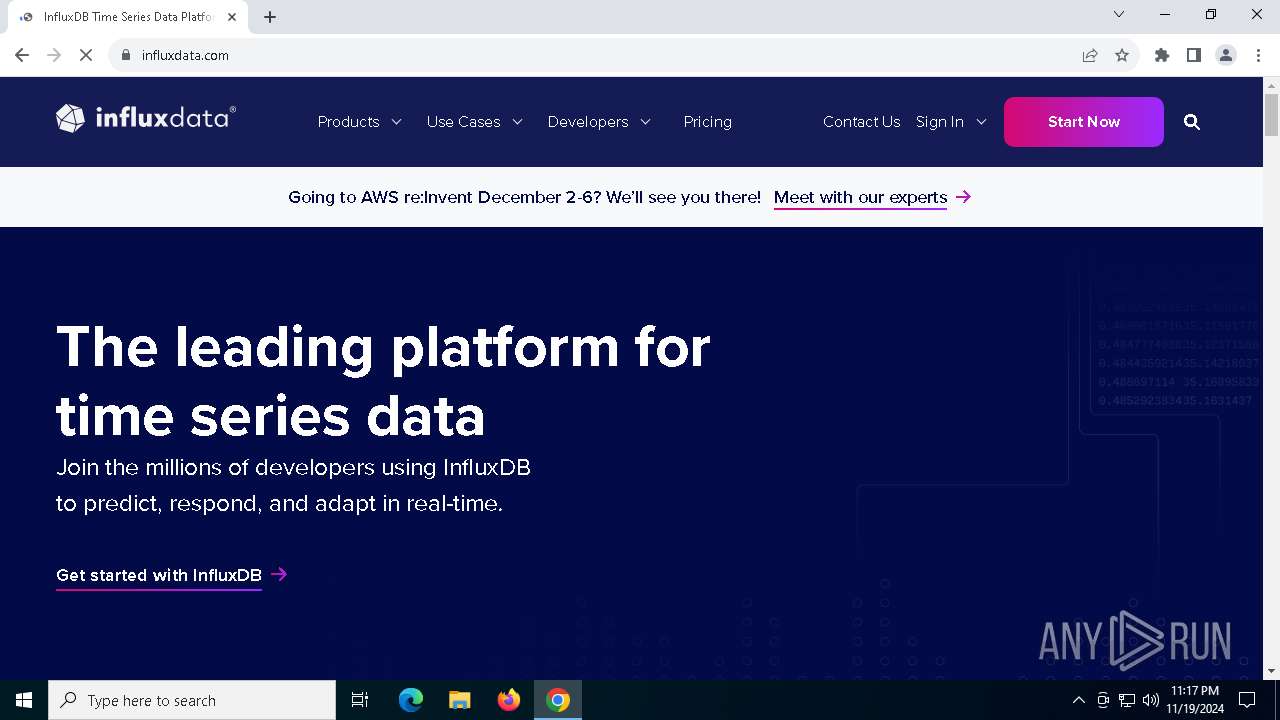Screen dimensions: 1280x720
Task: Go back with browser back arrow
Action: tap(22, 55)
